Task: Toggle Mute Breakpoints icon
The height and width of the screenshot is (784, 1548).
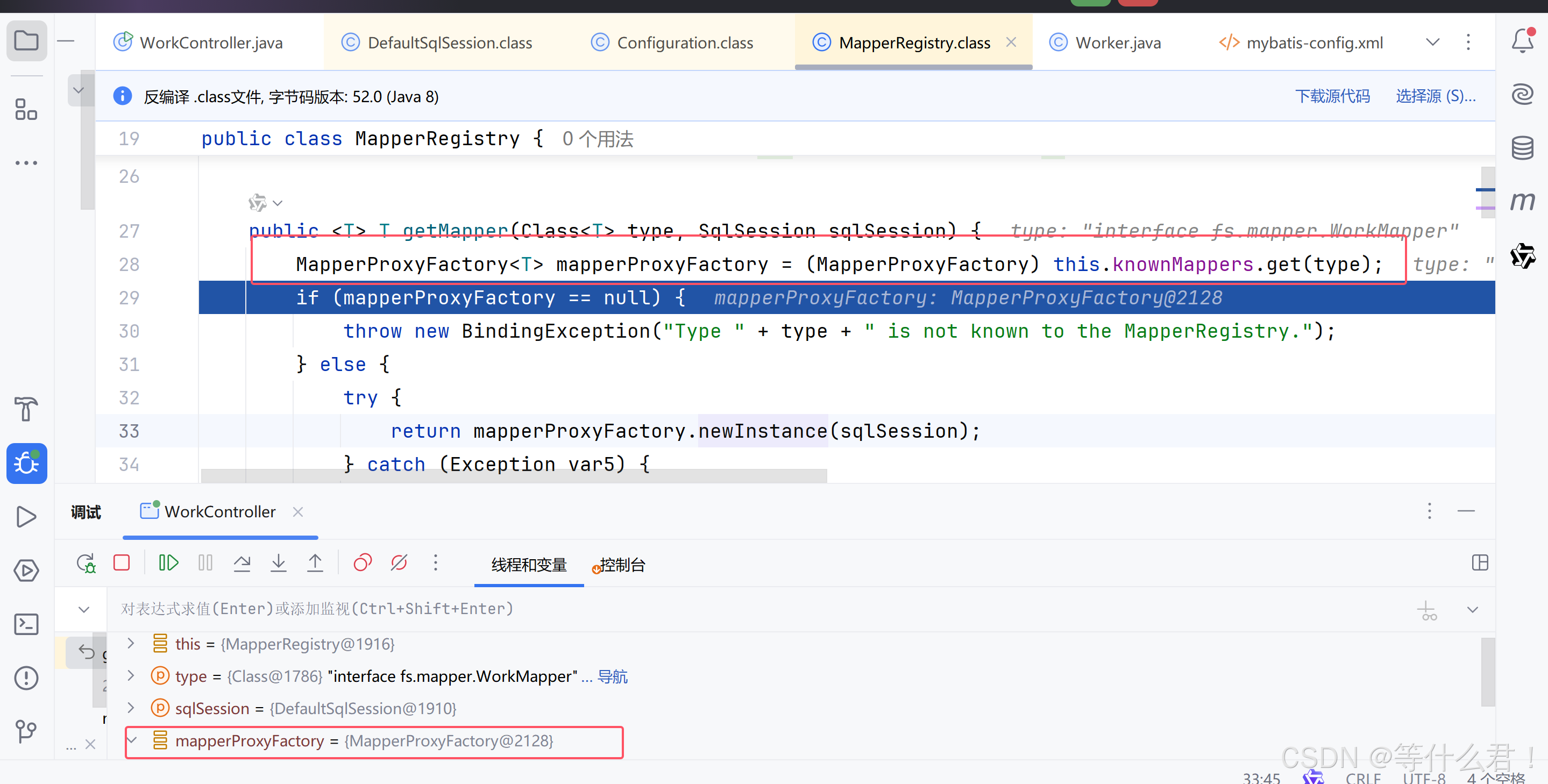Action: coord(399,563)
